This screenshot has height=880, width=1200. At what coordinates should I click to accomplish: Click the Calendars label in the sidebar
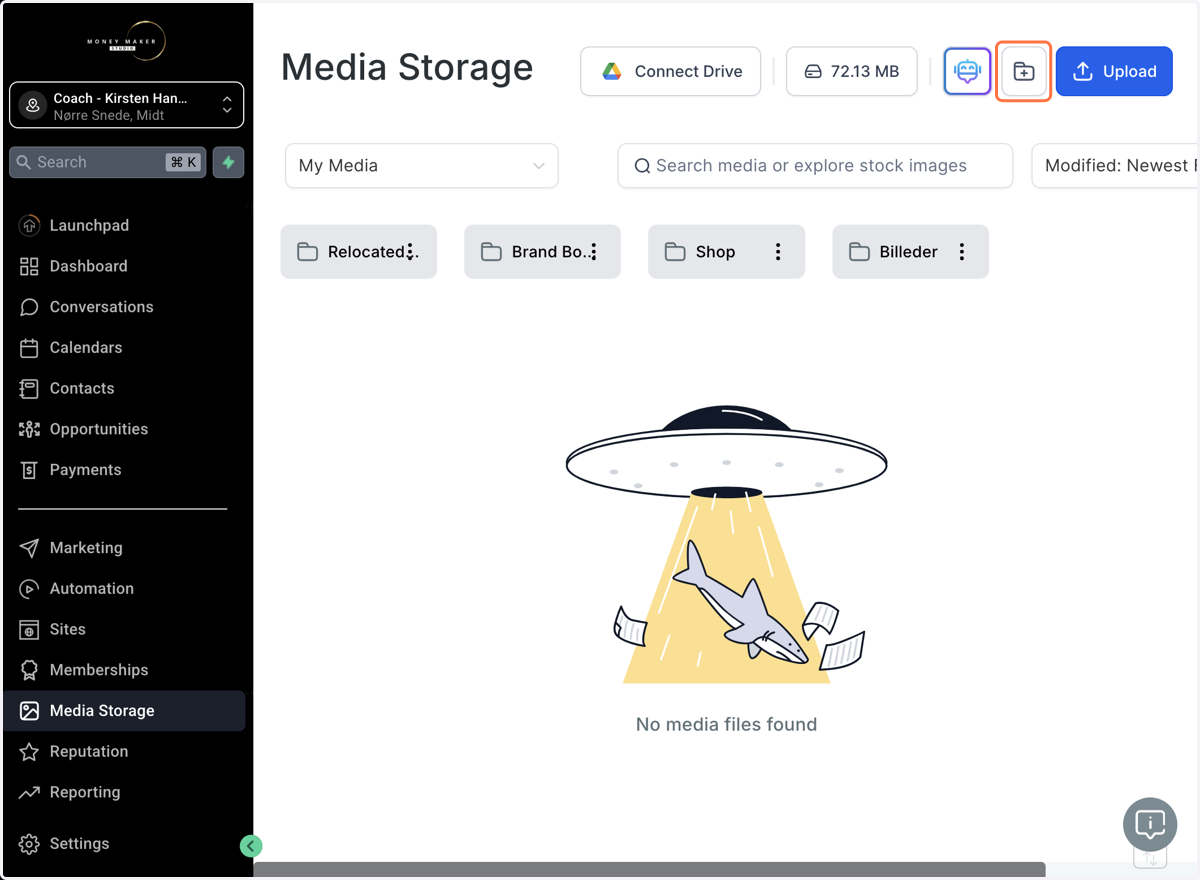pyautogui.click(x=86, y=348)
